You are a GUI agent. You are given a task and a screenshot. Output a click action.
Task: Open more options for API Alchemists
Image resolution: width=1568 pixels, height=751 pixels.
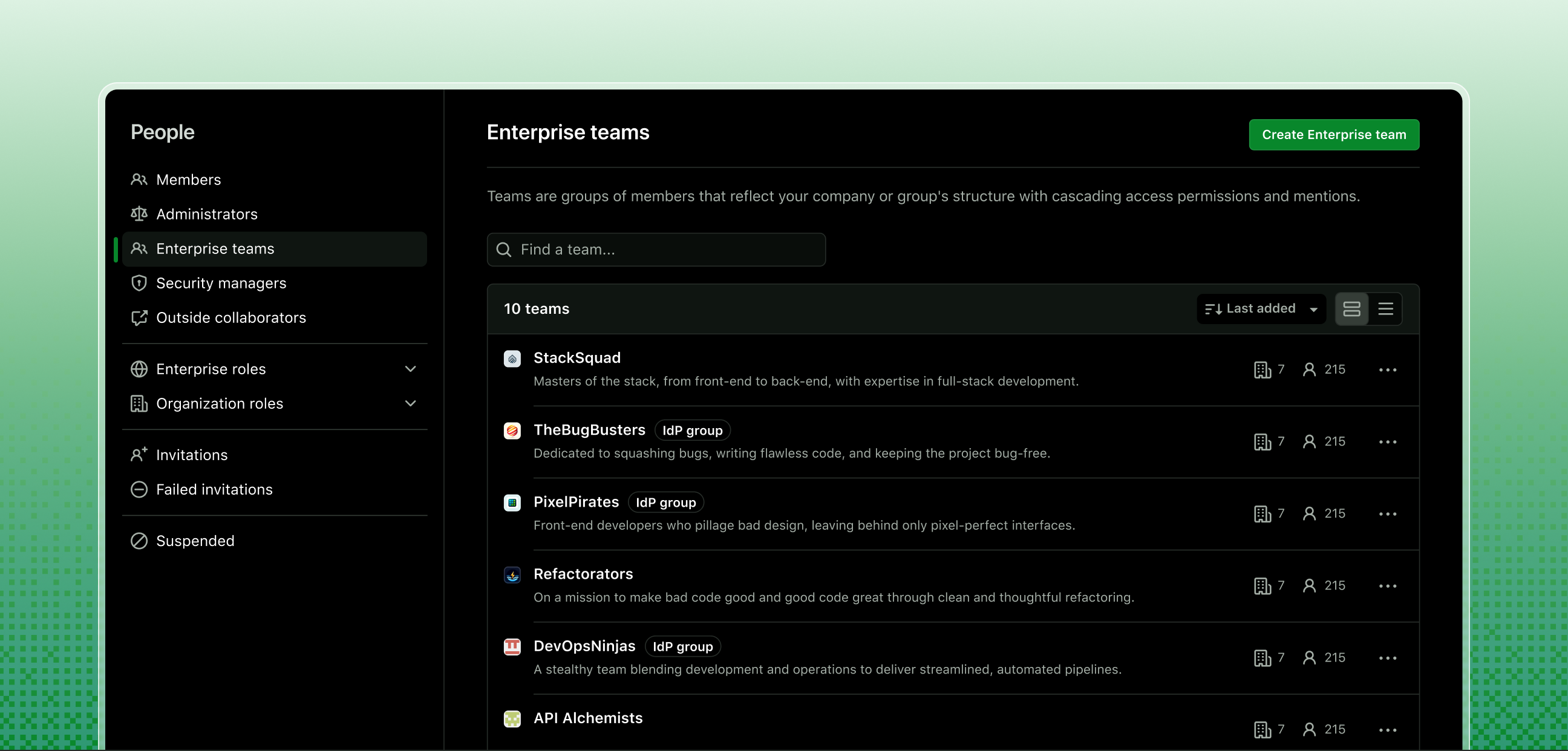[1387, 730]
